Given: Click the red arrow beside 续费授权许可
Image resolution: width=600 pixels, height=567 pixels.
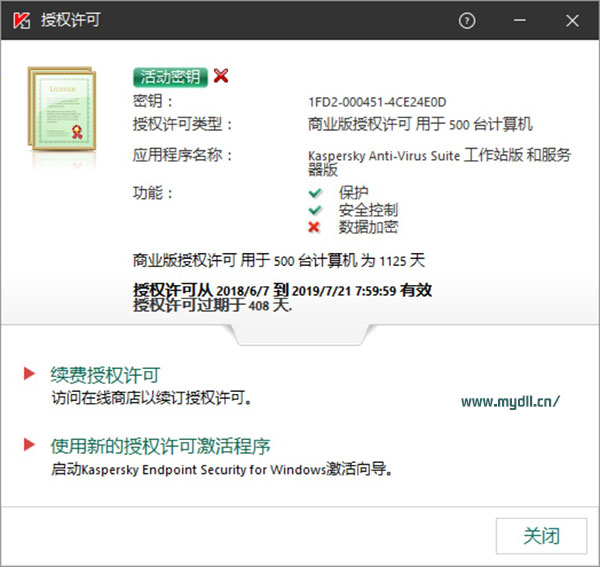Looking at the screenshot, I should (29, 373).
